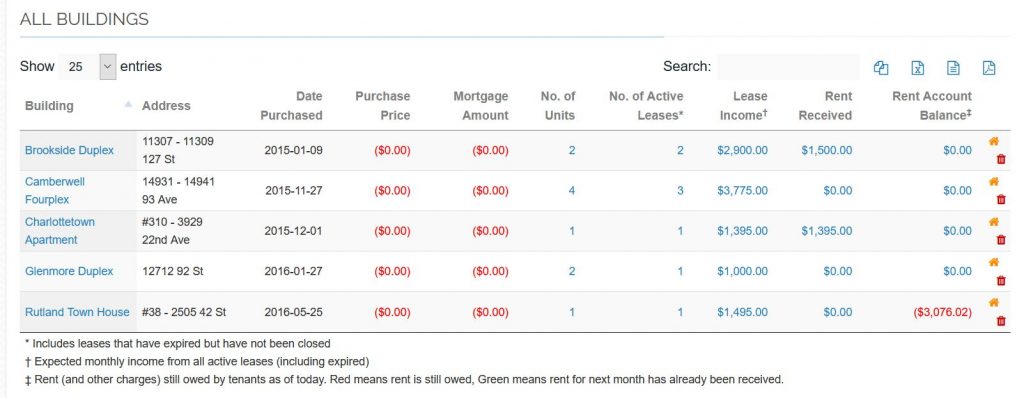
Task: Sort the table by Date Purchased
Action: tap(291, 106)
